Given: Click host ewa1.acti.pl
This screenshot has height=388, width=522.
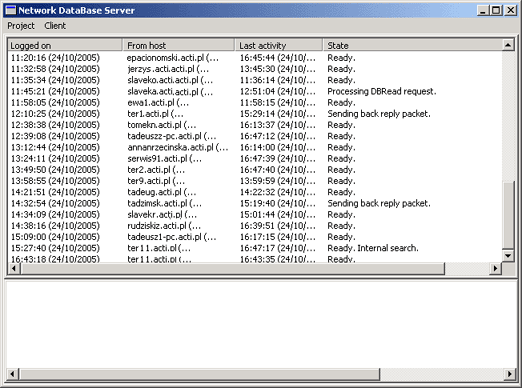Looking at the screenshot, I should click(x=158, y=103).
